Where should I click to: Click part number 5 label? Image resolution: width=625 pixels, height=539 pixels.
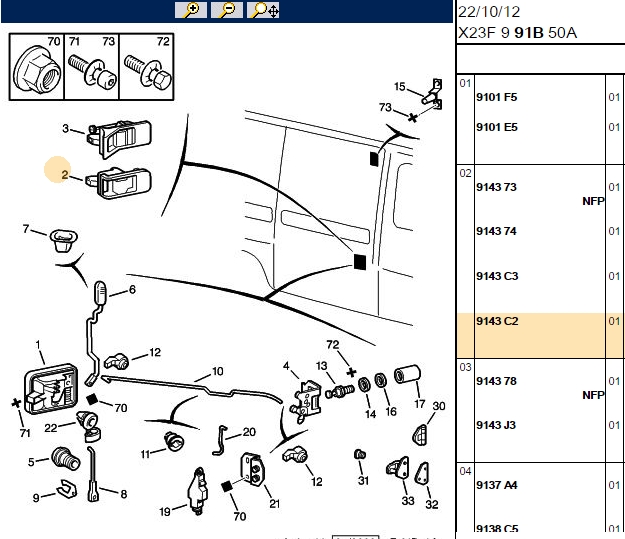31,462
